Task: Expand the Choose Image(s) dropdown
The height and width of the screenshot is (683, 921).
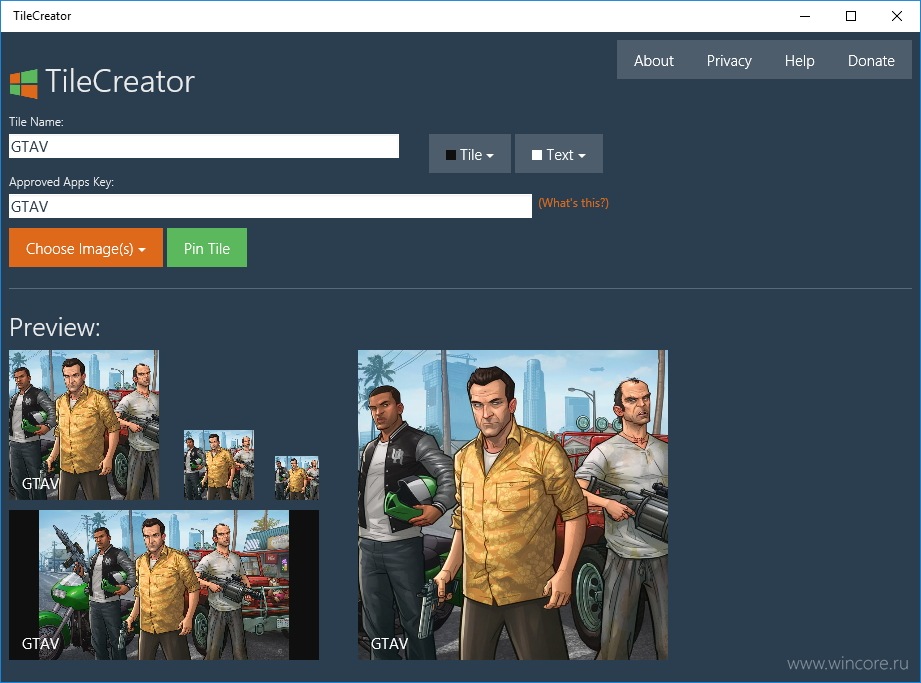Action: [86, 248]
